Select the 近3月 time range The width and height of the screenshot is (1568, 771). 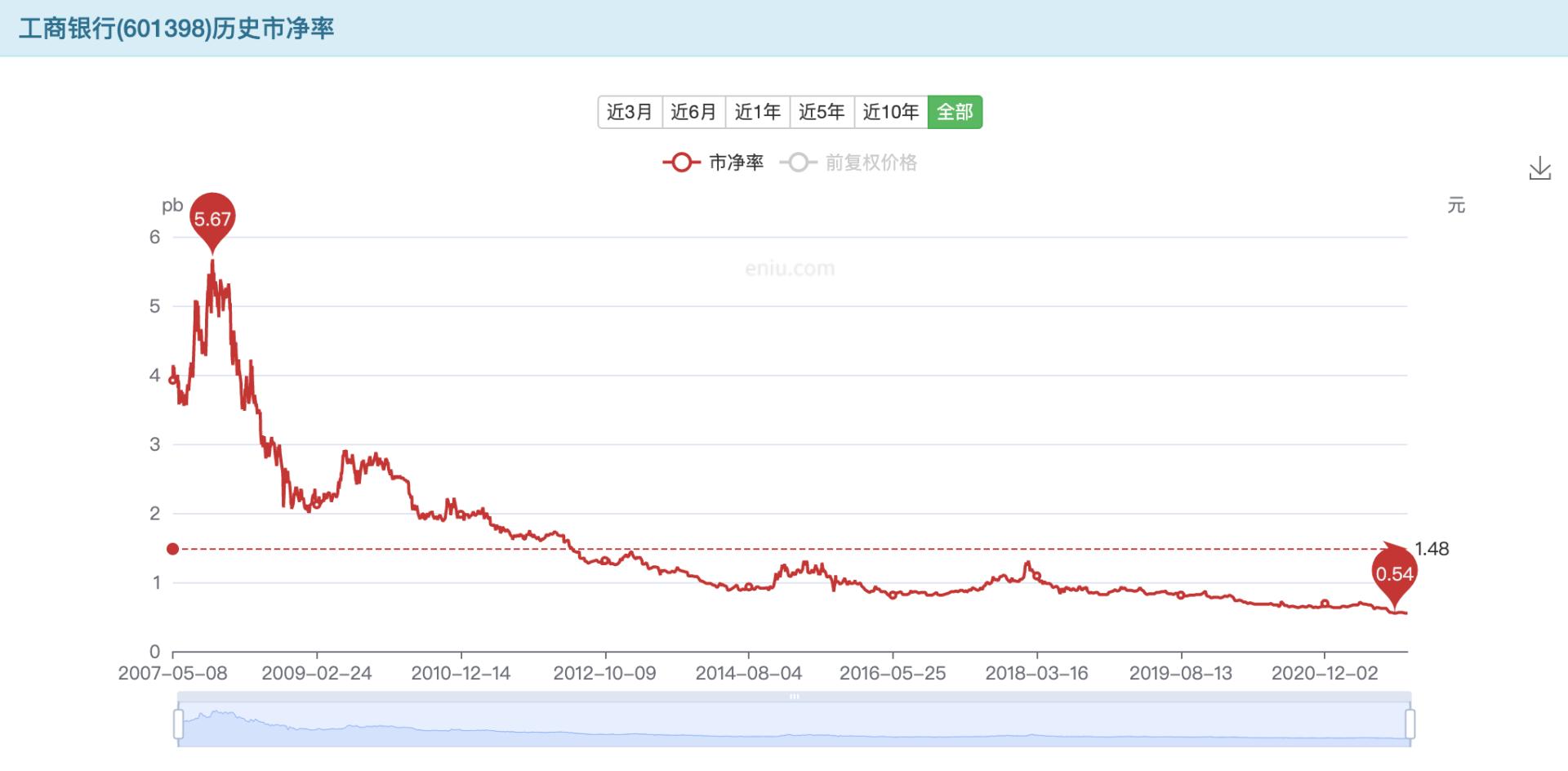pyautogui.click(x=629, y=112)
